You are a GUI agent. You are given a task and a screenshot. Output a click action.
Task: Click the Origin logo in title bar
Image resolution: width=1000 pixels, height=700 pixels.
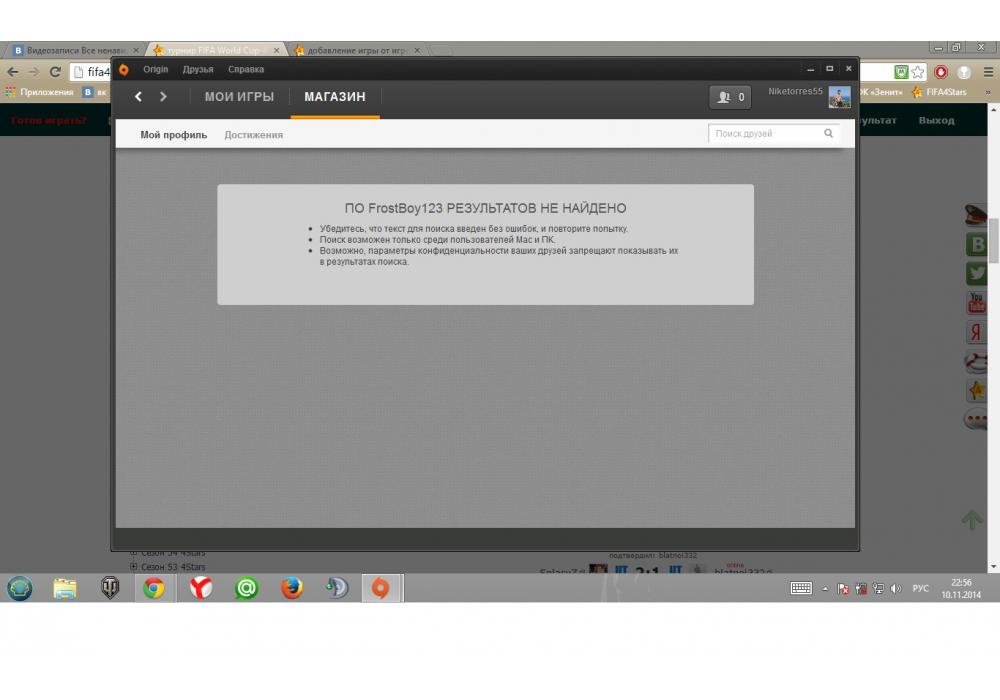pos(124,70)
